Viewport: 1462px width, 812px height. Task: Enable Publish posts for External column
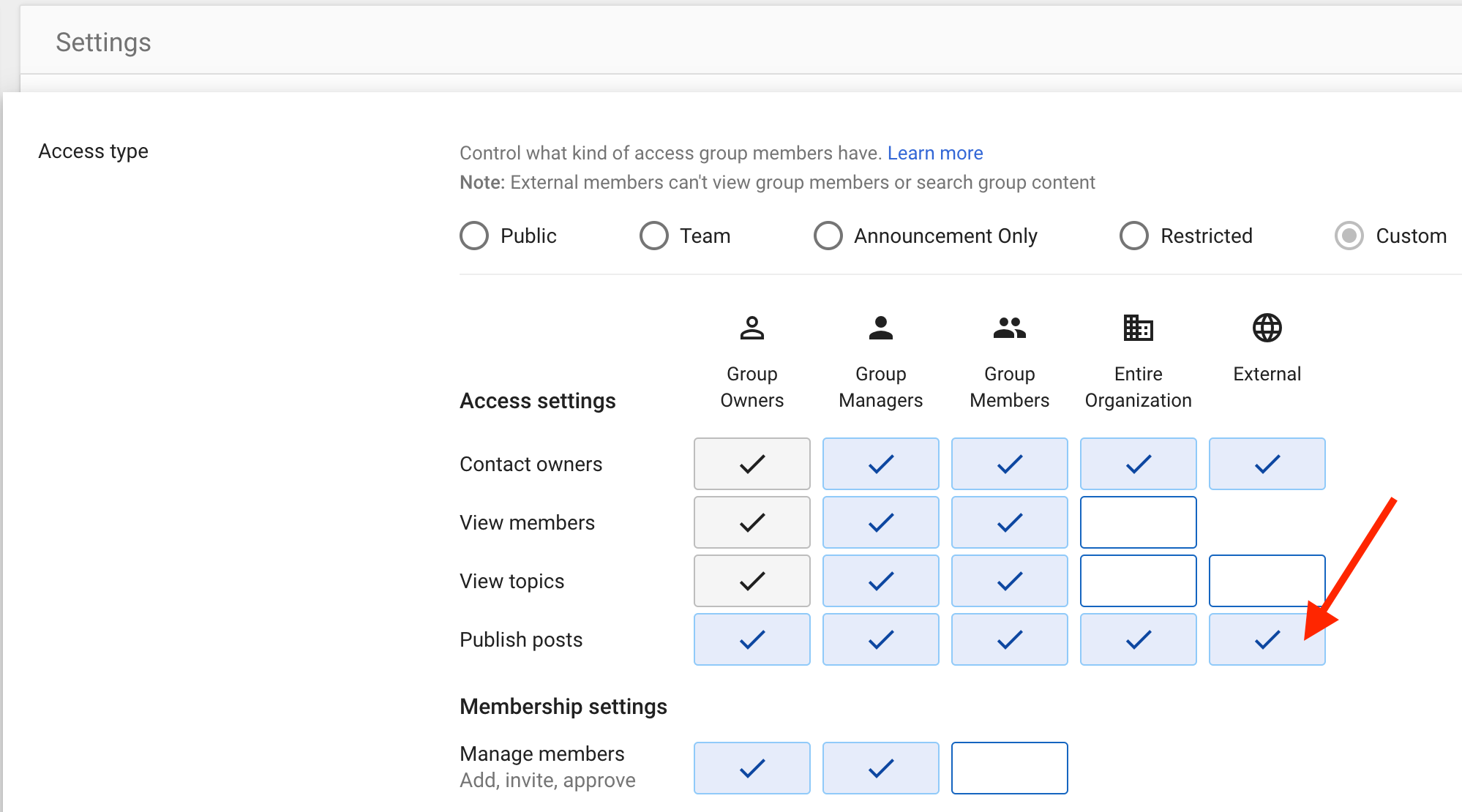coord(1265,640)
